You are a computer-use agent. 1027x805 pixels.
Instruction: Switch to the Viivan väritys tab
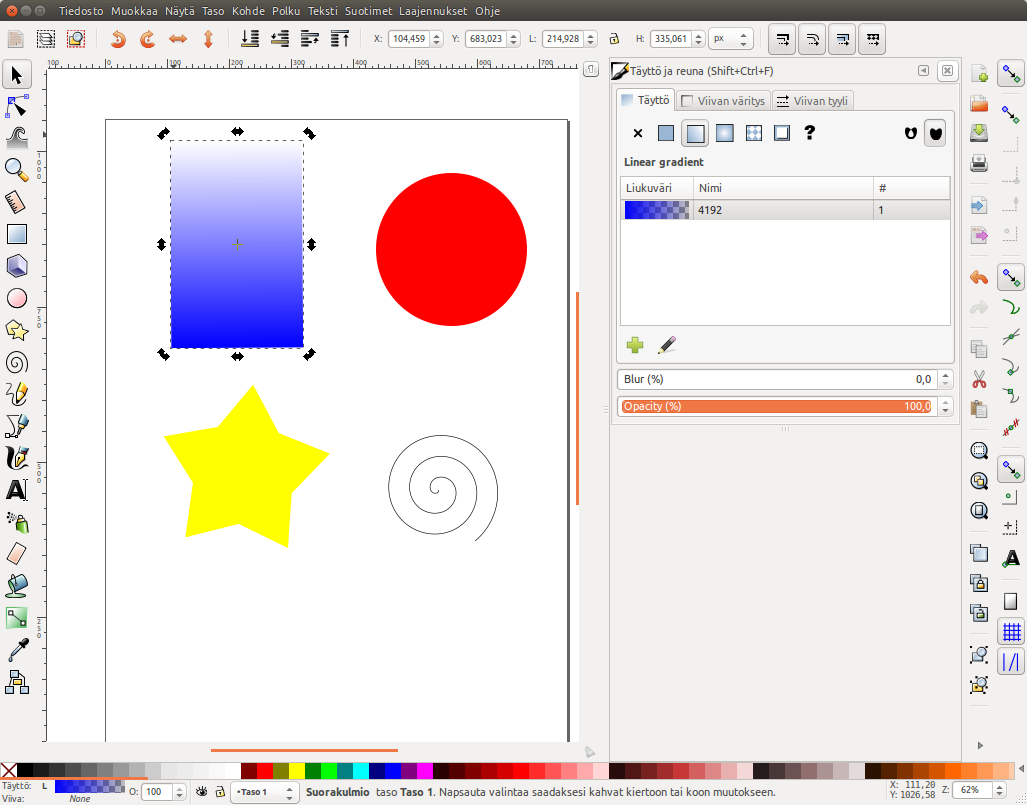(x=722, y=101)
